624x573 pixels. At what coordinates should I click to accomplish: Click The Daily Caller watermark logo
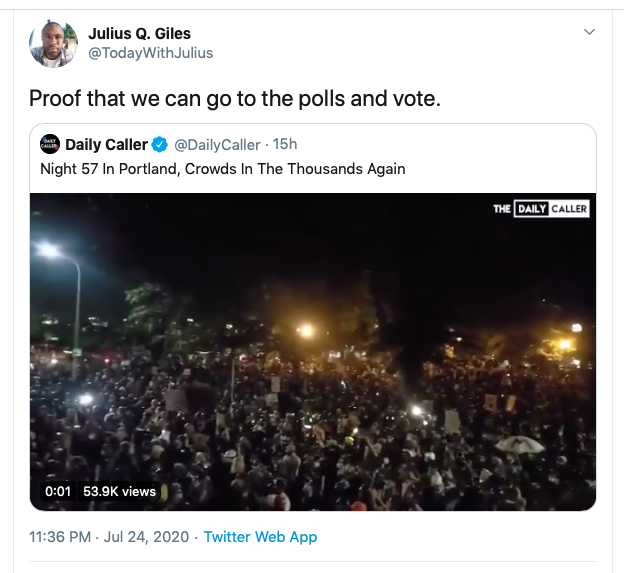coord(541,209)
